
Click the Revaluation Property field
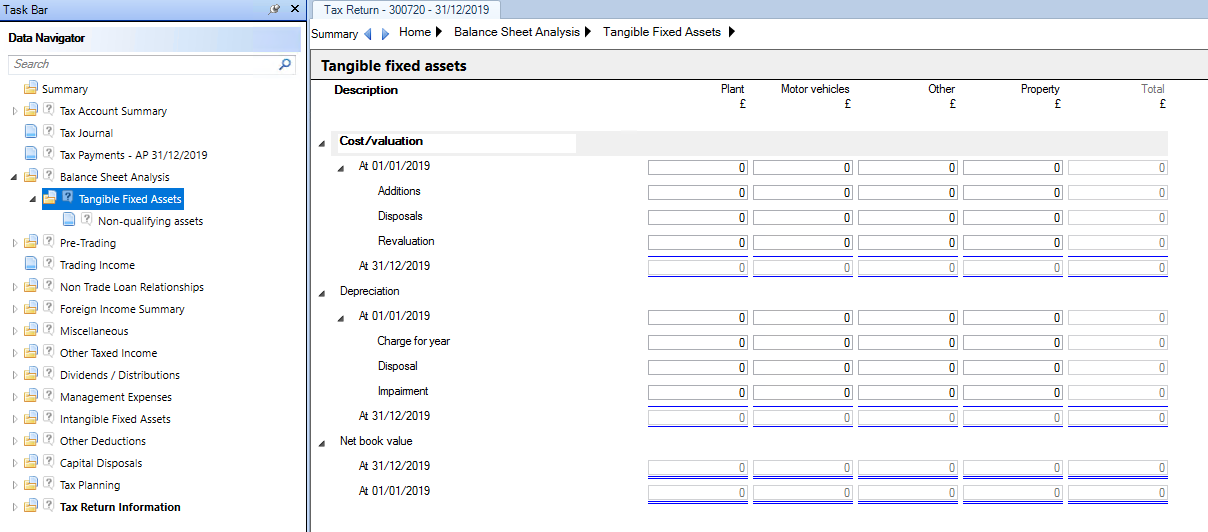(1013, 243)
